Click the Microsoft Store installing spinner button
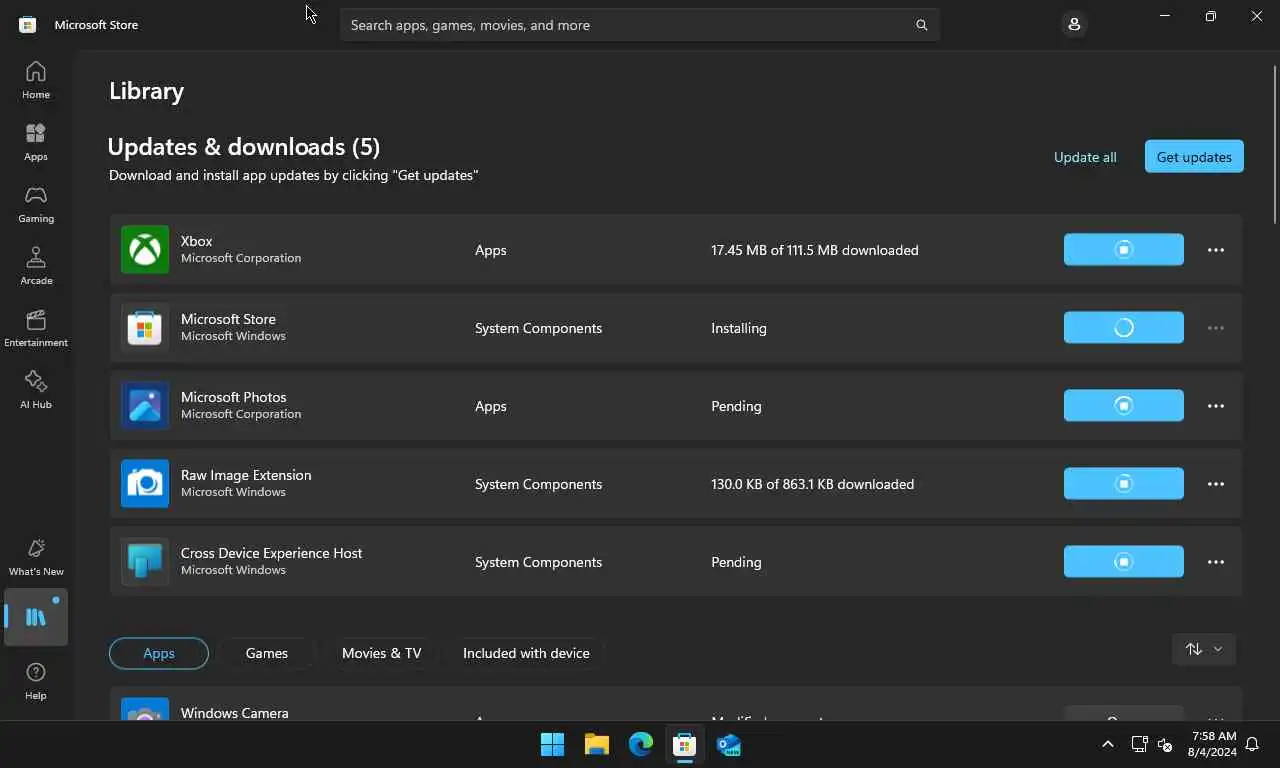This screenshot has width=1280, height=768. pos(1123,328)
